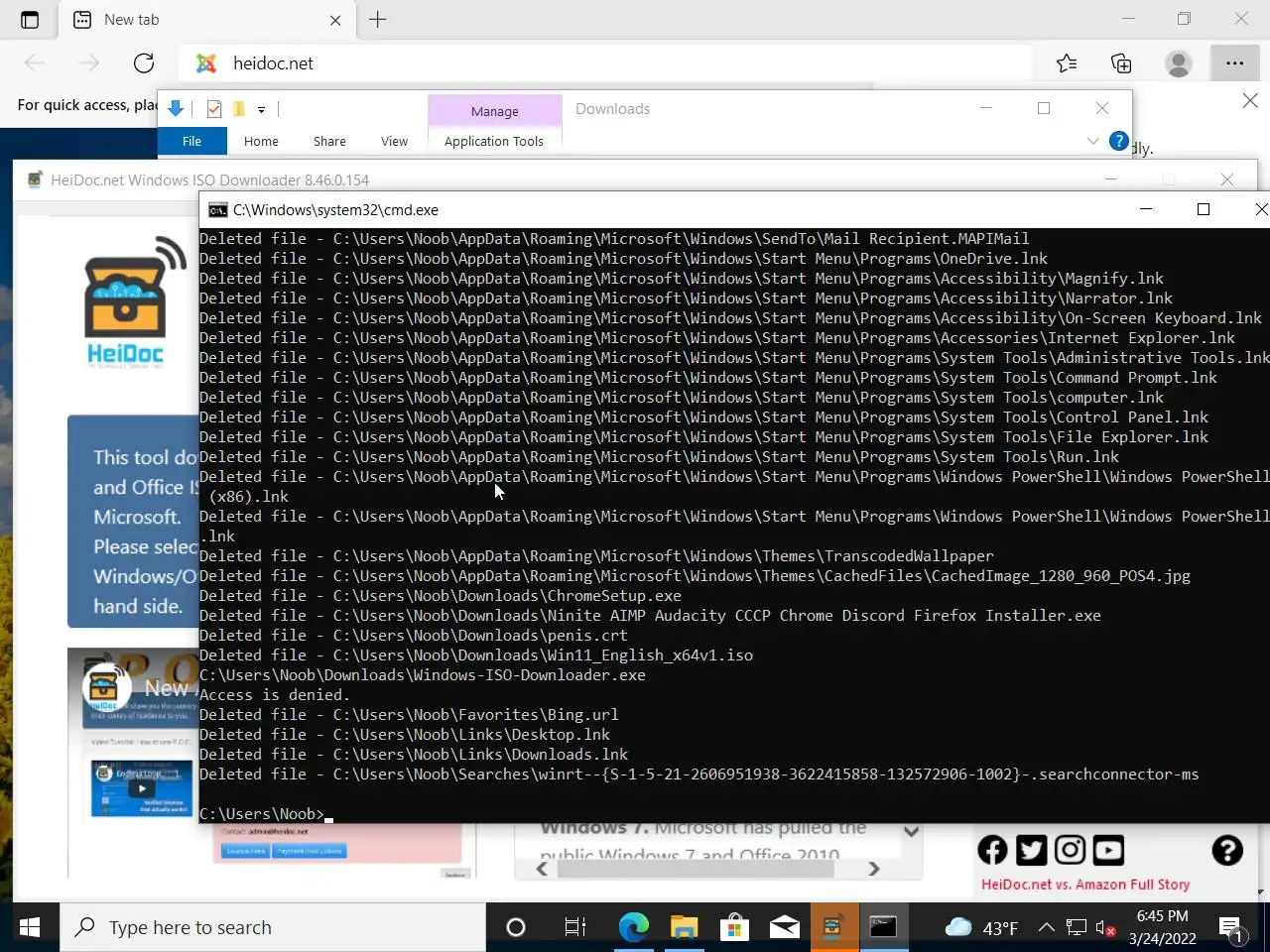Open HeiDoc Facebook icon
Image resolution: width=1270 pixels, height=952 pixels.
(992, 850)
